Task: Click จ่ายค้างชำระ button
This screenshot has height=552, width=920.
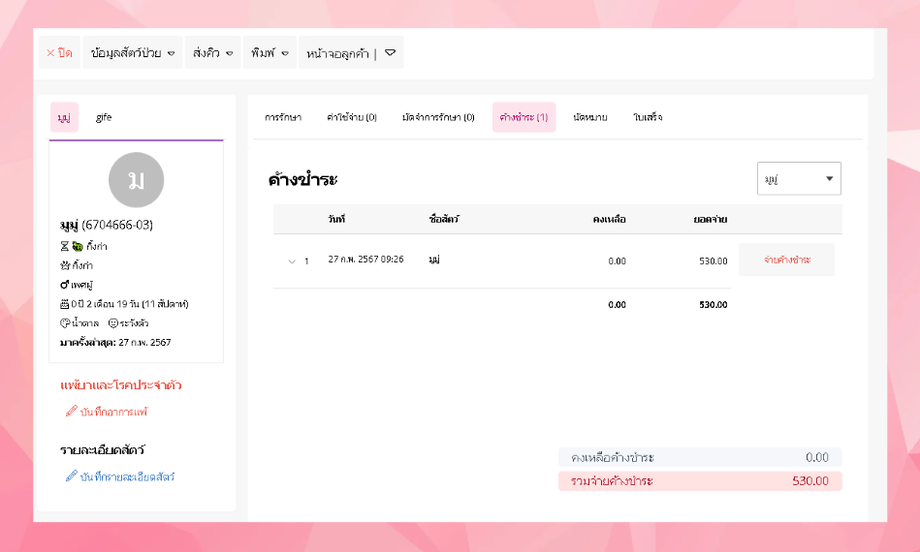Action: pyautogui.click(x=786, y=259)
